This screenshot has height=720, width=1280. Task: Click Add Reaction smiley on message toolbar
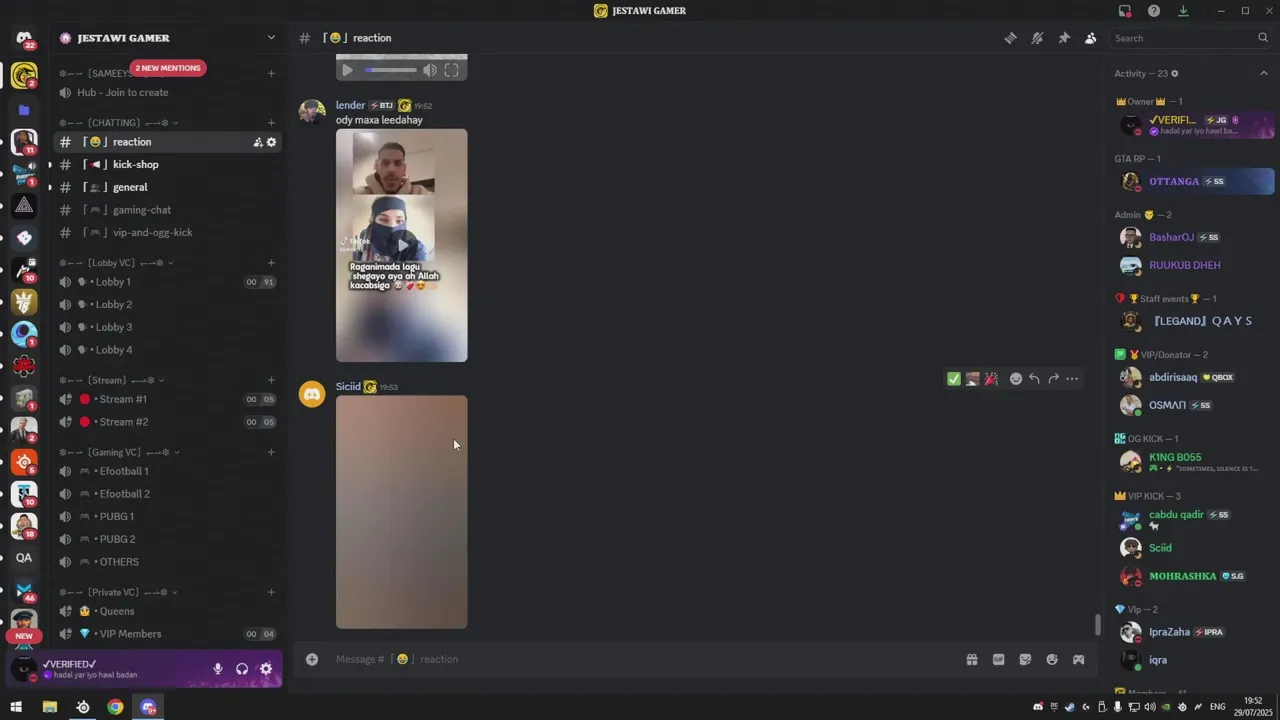(1016, 379)
